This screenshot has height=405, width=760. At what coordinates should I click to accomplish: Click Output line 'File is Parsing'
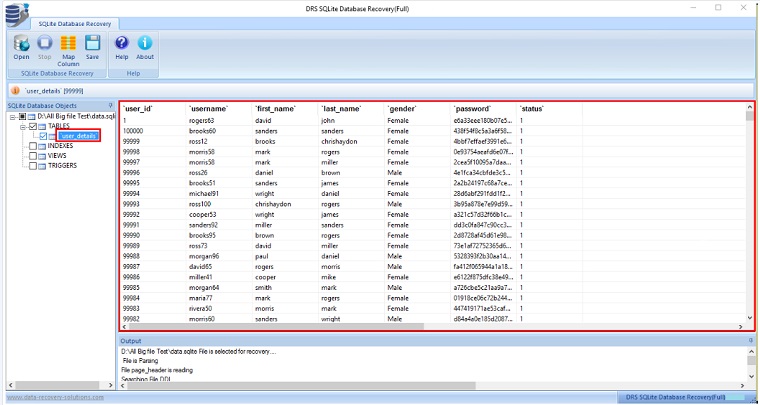[141, 360]
